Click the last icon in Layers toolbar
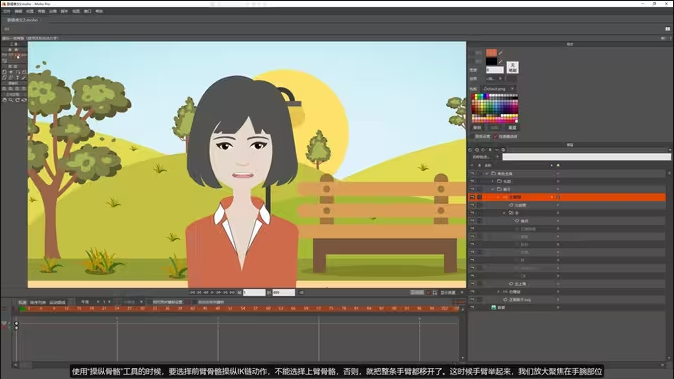 pos(503,150)
